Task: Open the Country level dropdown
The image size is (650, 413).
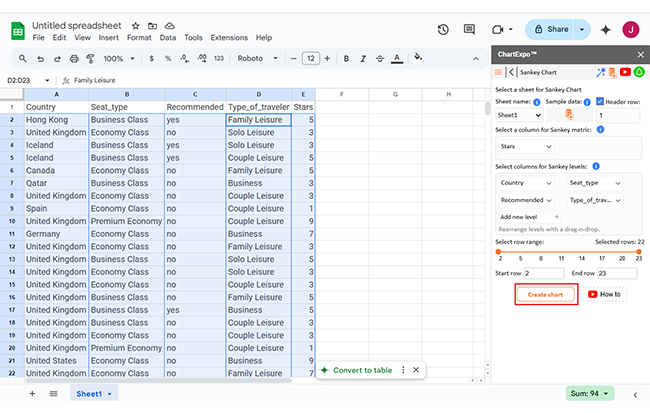Action: pyautogui.click(x=526, y=183)
